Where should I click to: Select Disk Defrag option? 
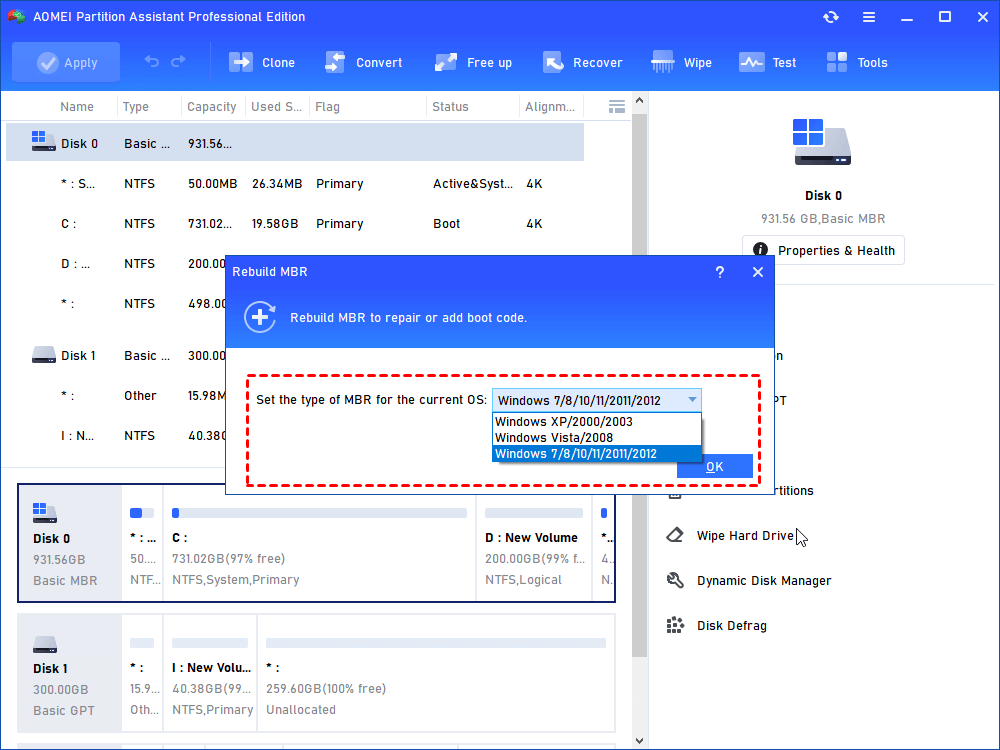731,626
